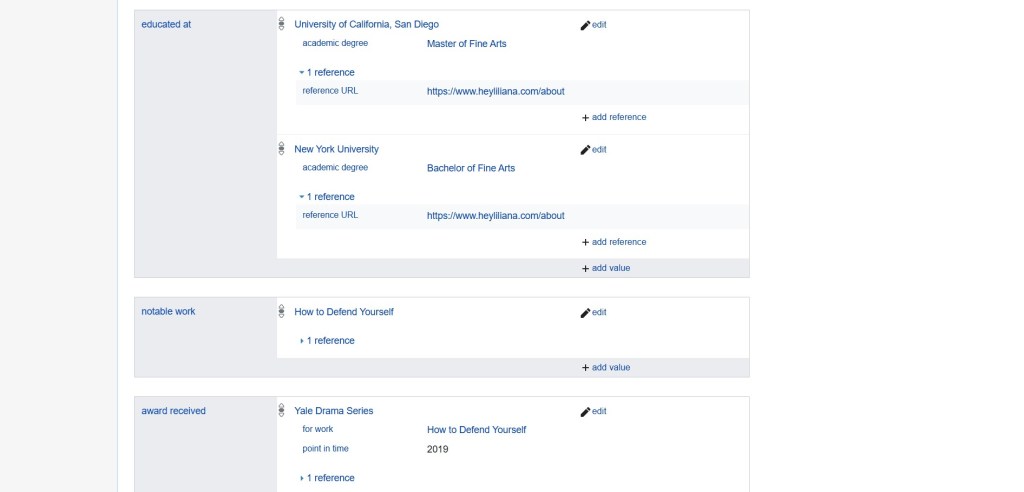The width and height of the screenshot is (1024, 492).
Task: Edit the Yale Drama Series award statement
Action: 593,412
